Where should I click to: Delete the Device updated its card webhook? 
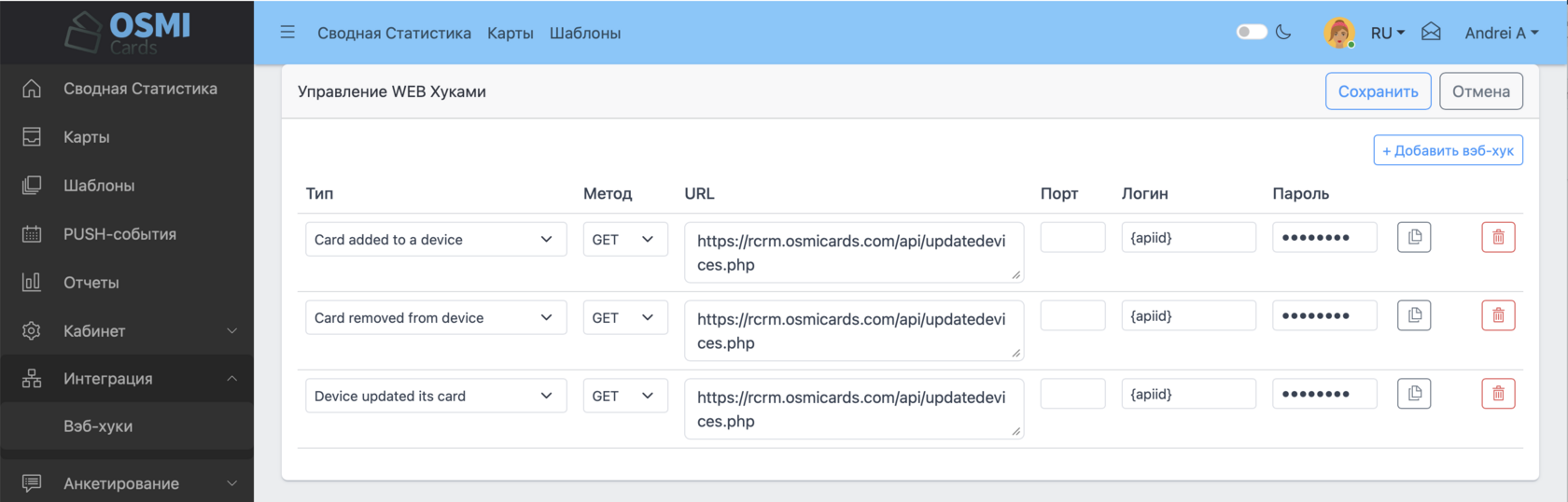coord(1498,394)
